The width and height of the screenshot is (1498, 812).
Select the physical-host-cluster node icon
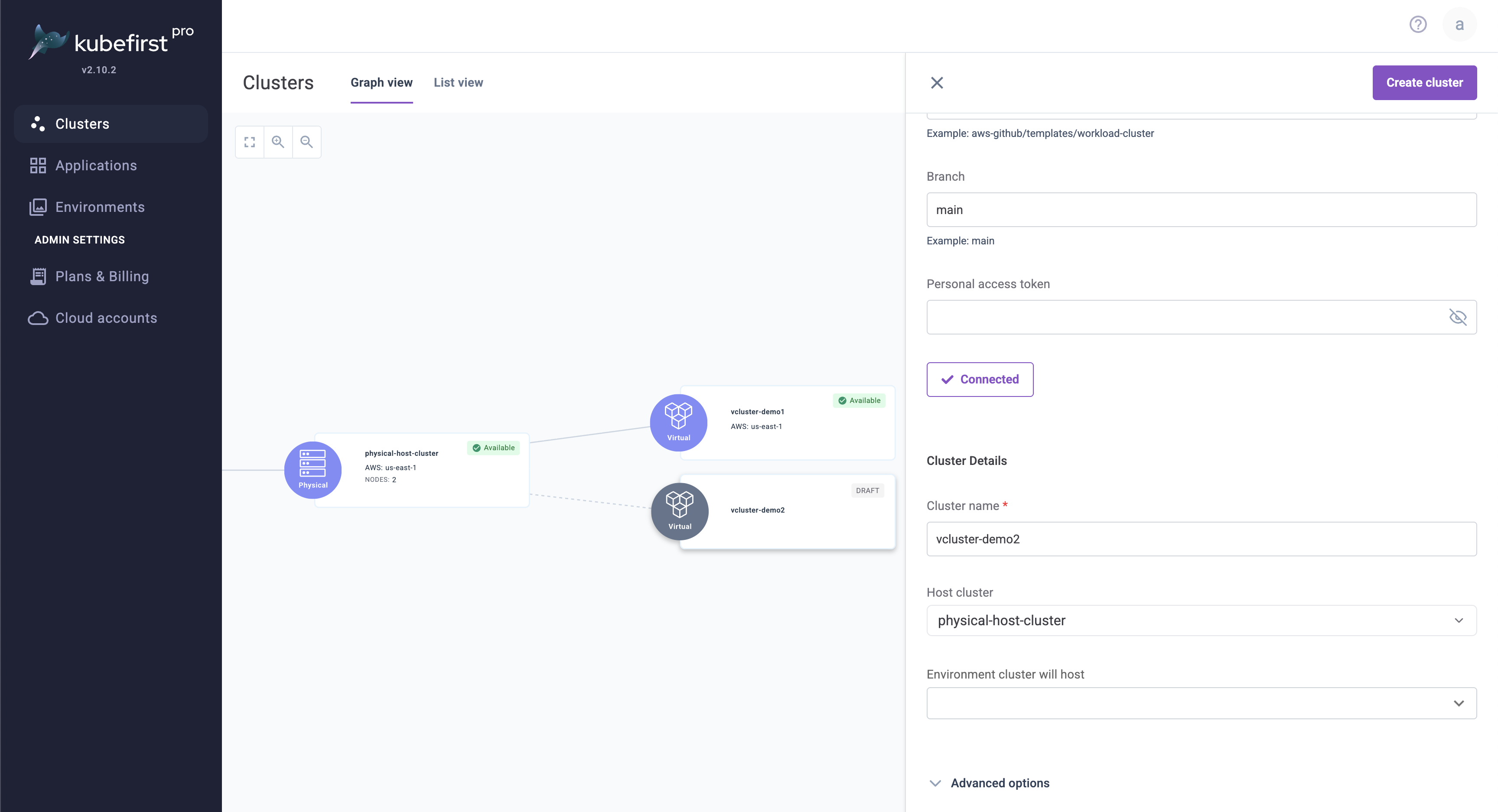pos(313,470)
